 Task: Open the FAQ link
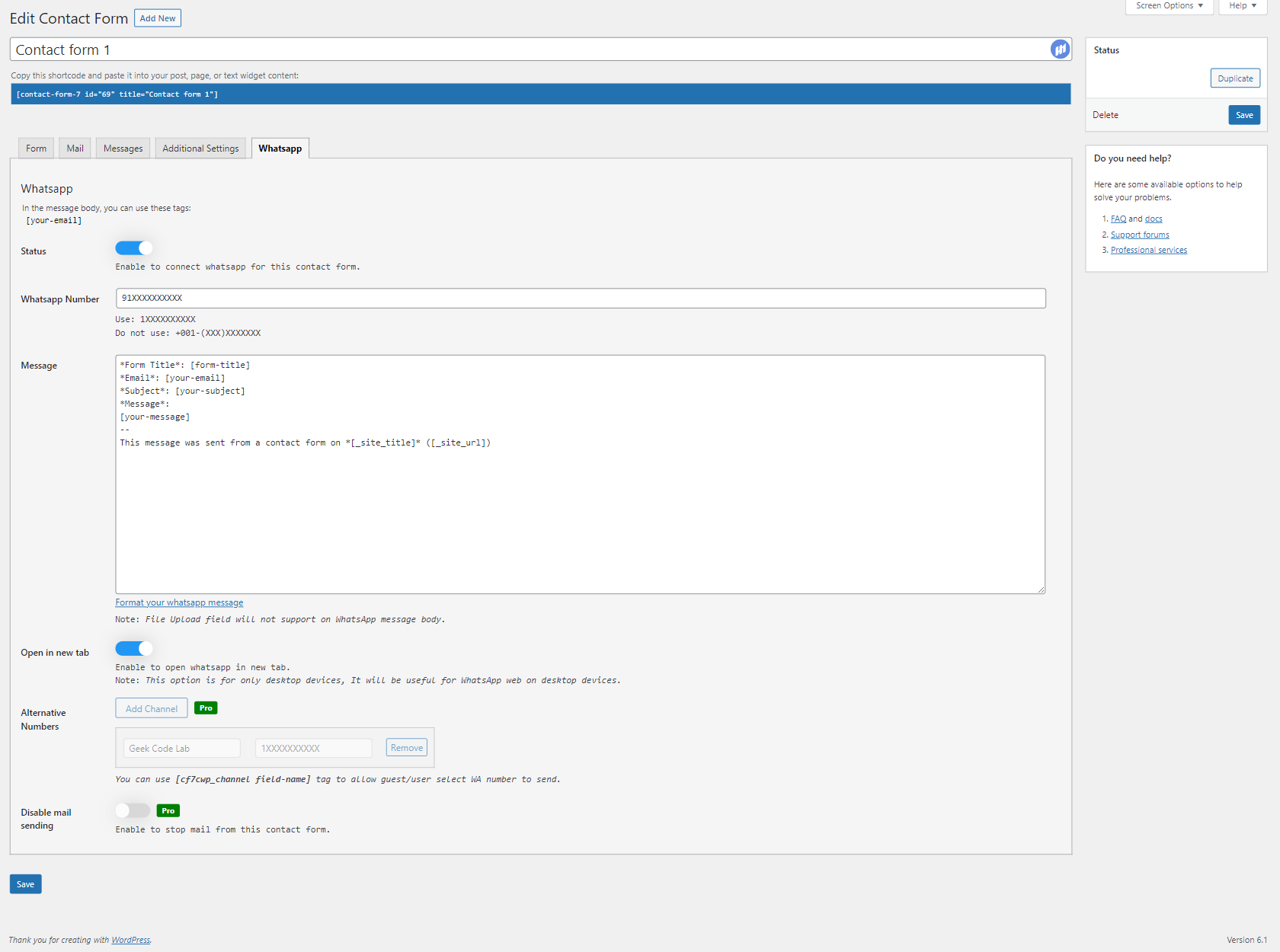point(1118,219)
